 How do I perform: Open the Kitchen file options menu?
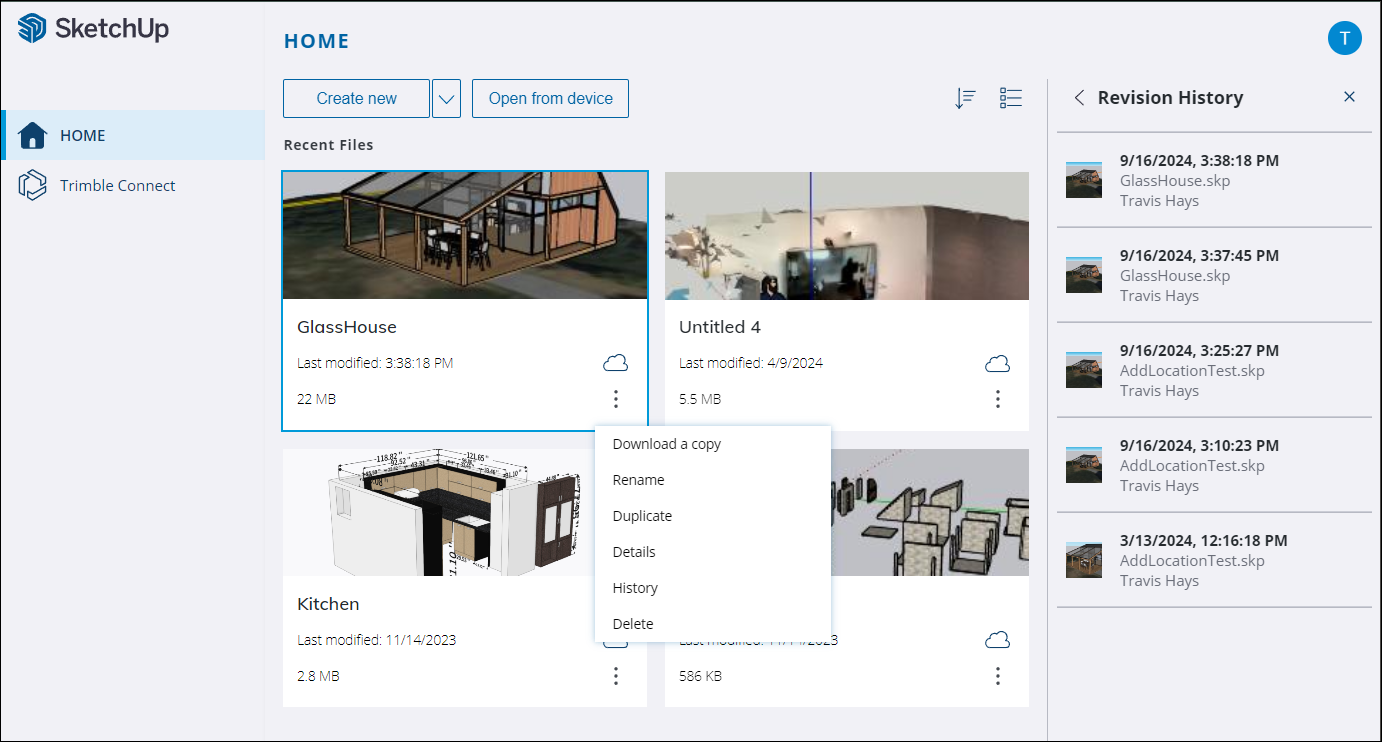click(x=616, y=677)
